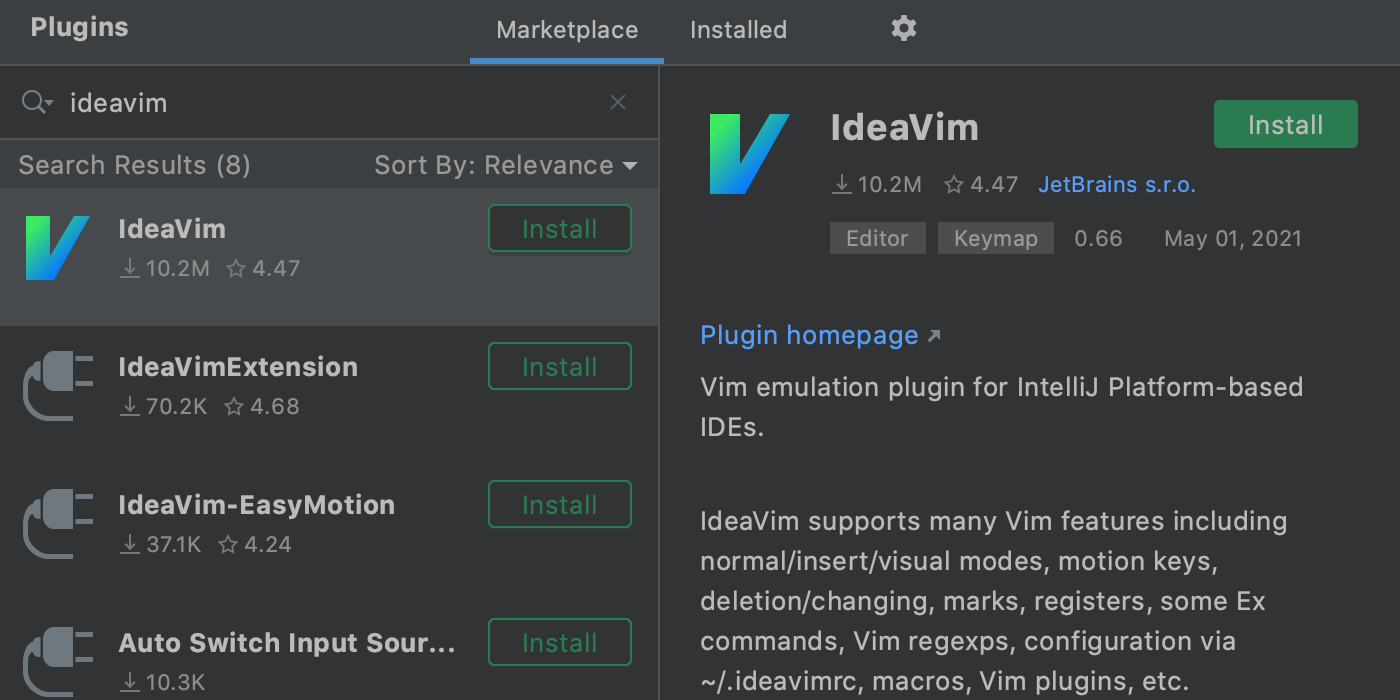This screenshot has width=1400, height=700.
Task: Install the IdeaVimExtension plugin
Action: [x=560, y=367]
